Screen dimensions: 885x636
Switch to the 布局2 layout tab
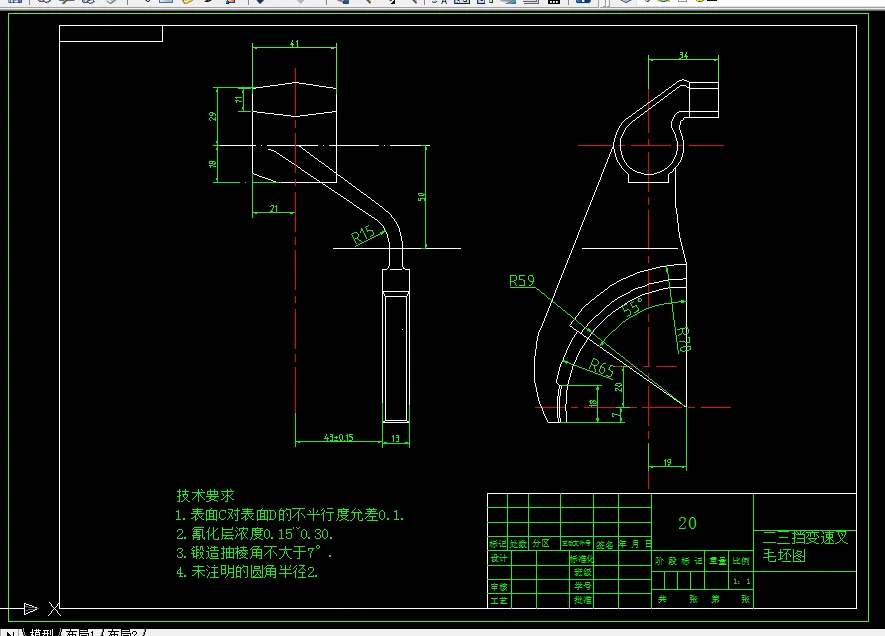click(122, 633)
